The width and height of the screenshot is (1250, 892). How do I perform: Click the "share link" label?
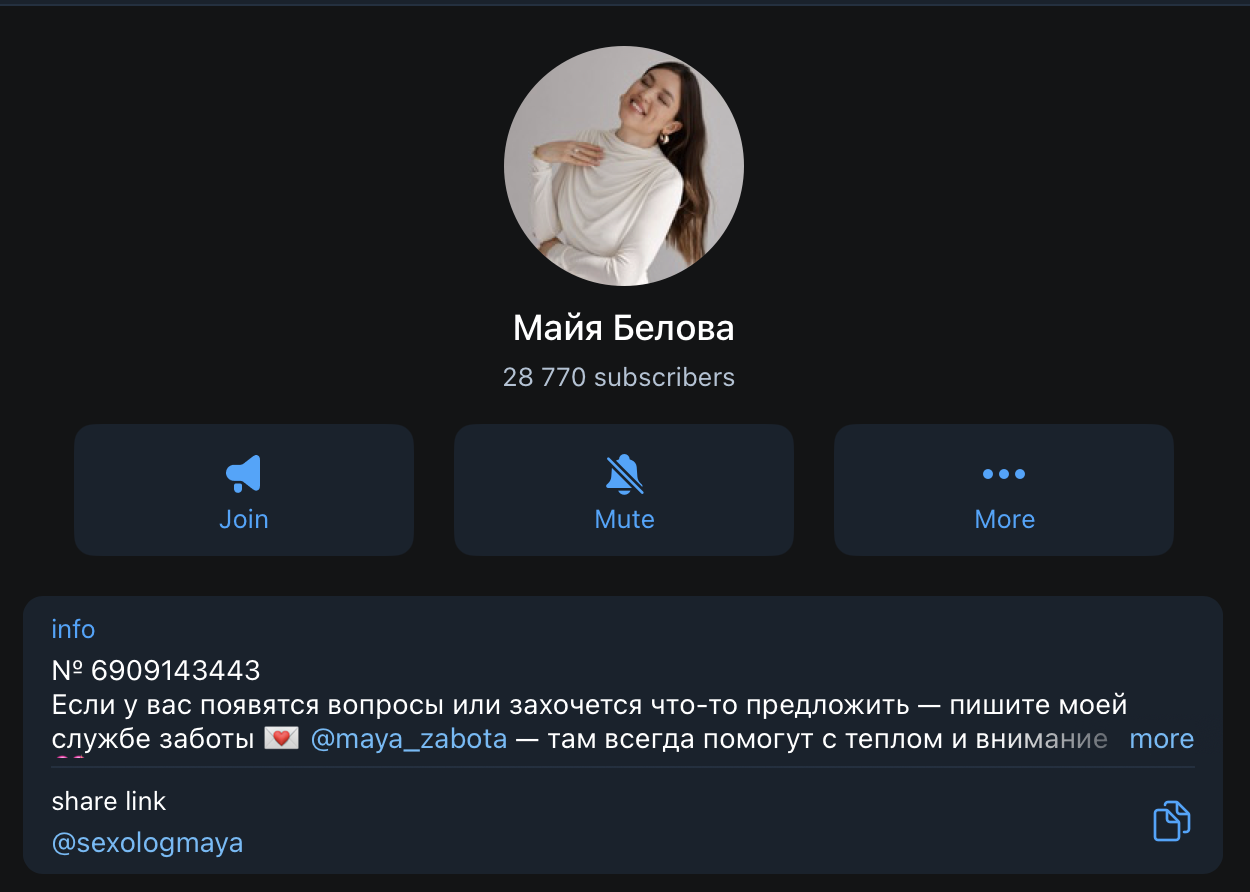(x=109, y=801)
